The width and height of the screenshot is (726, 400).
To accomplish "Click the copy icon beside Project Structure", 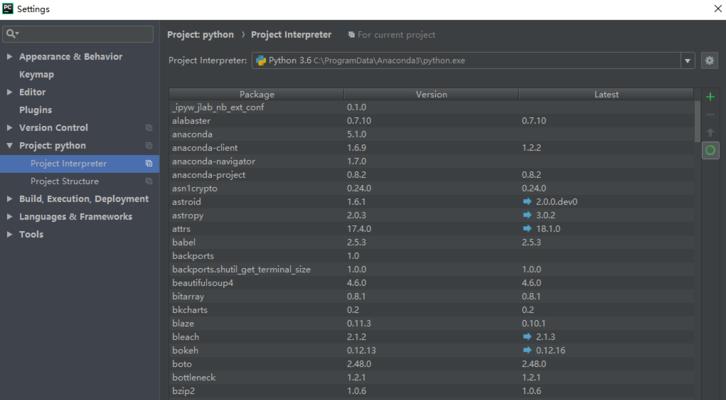I will [149, 181].
